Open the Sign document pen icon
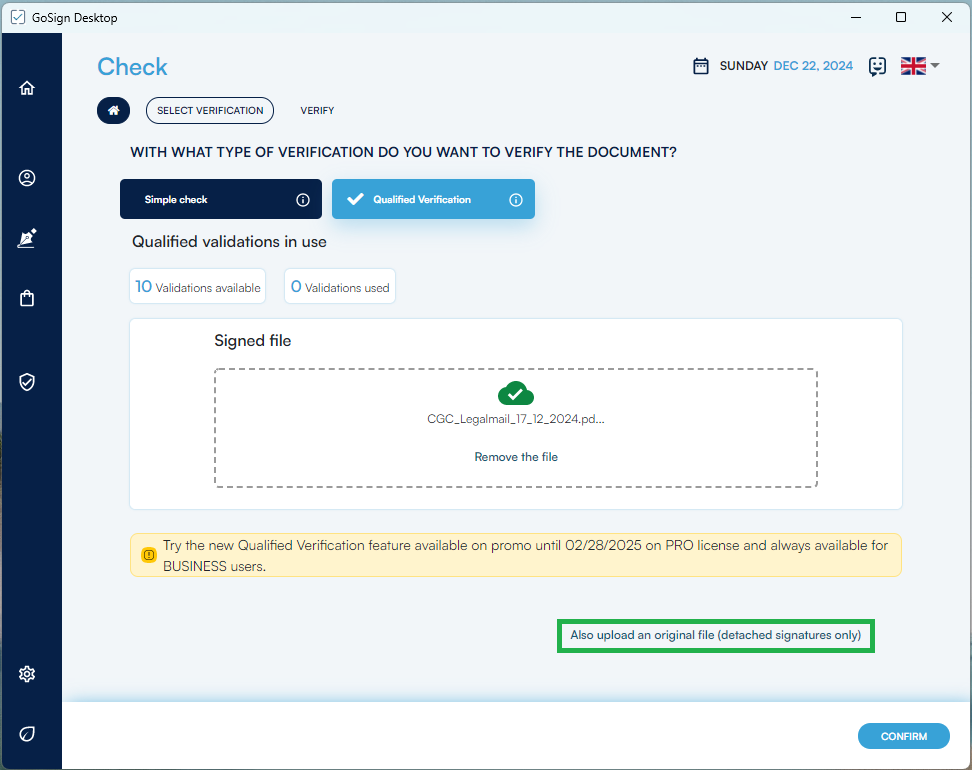972x770 pixels. (x=27, y=239)
